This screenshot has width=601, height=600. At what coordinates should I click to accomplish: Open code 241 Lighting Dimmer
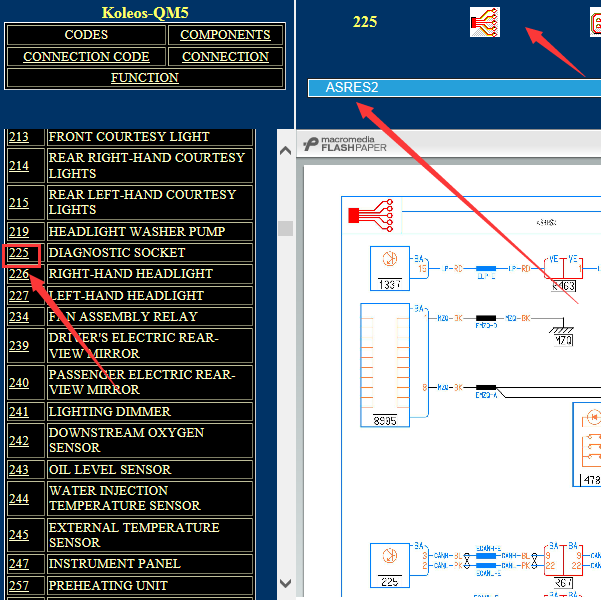pos(19,411)
